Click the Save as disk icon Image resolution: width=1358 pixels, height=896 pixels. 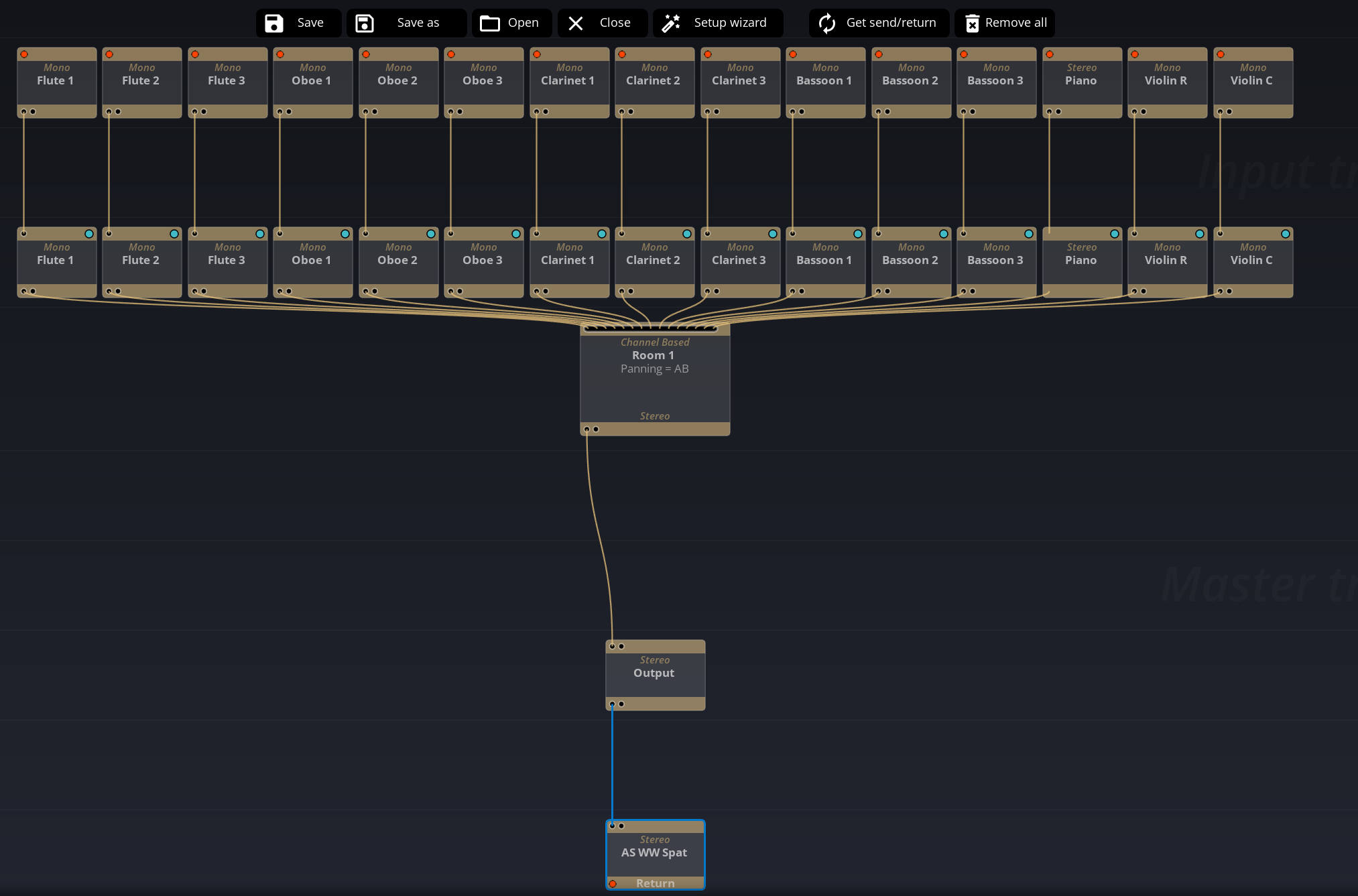tap(364, 23)
